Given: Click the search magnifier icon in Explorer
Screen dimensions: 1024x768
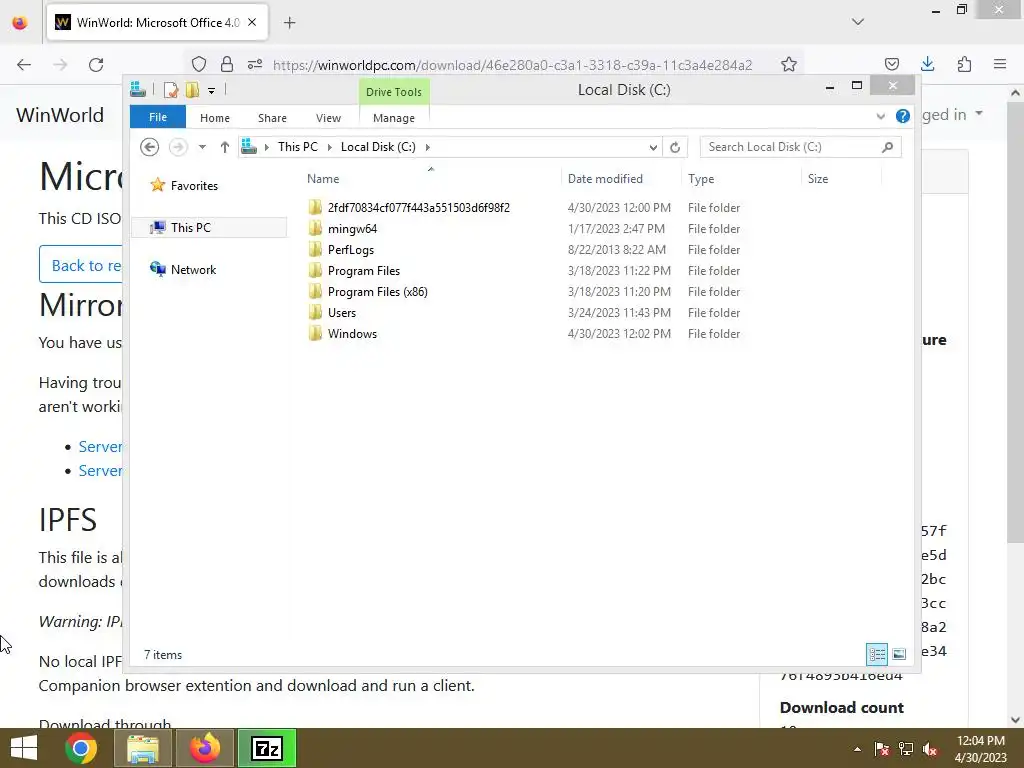Looking at the screenshot, I should (887, 147).
